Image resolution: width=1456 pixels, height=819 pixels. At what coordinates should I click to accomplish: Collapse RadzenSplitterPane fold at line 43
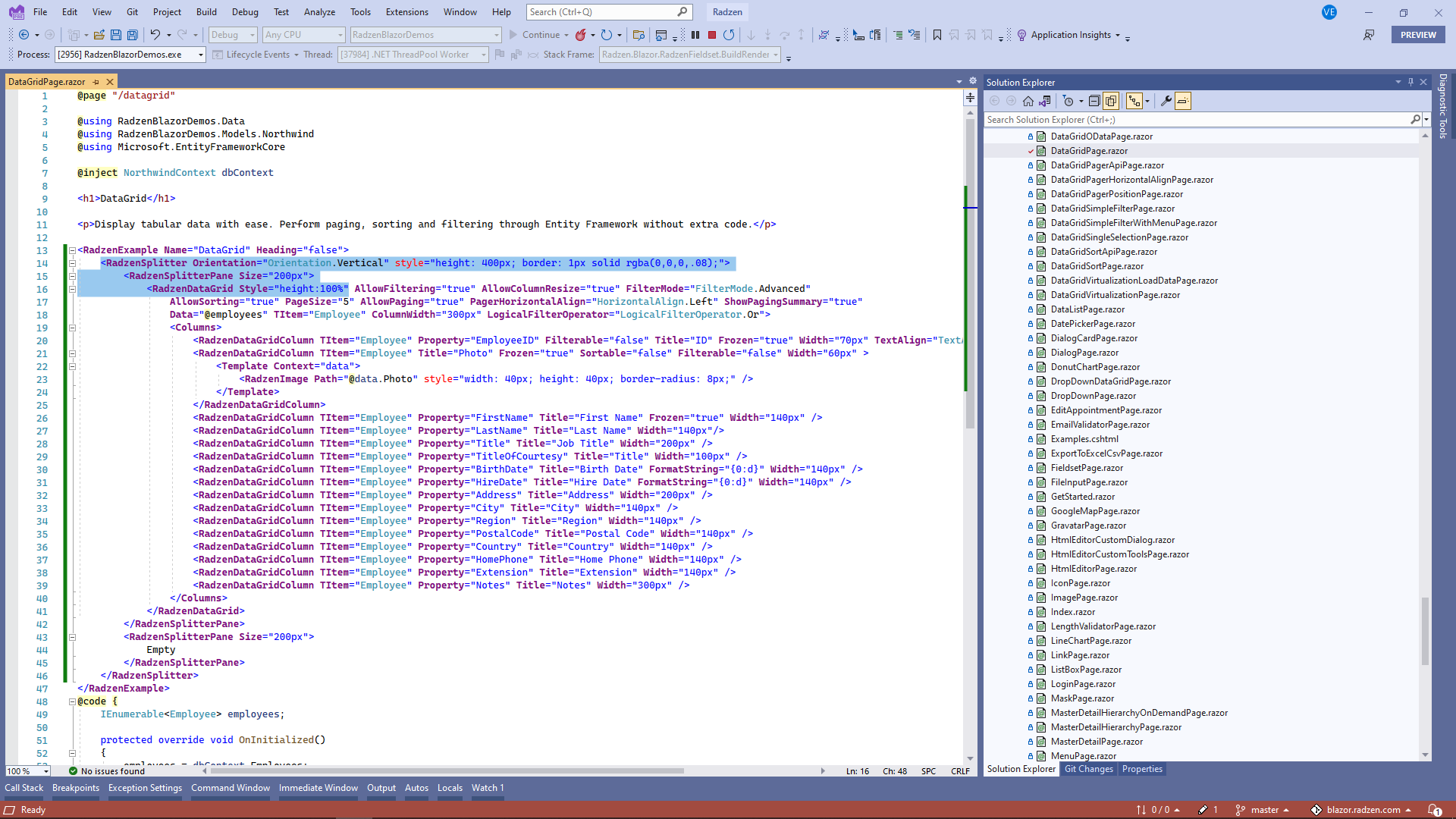pyautogui.click(x=72, y=637)
